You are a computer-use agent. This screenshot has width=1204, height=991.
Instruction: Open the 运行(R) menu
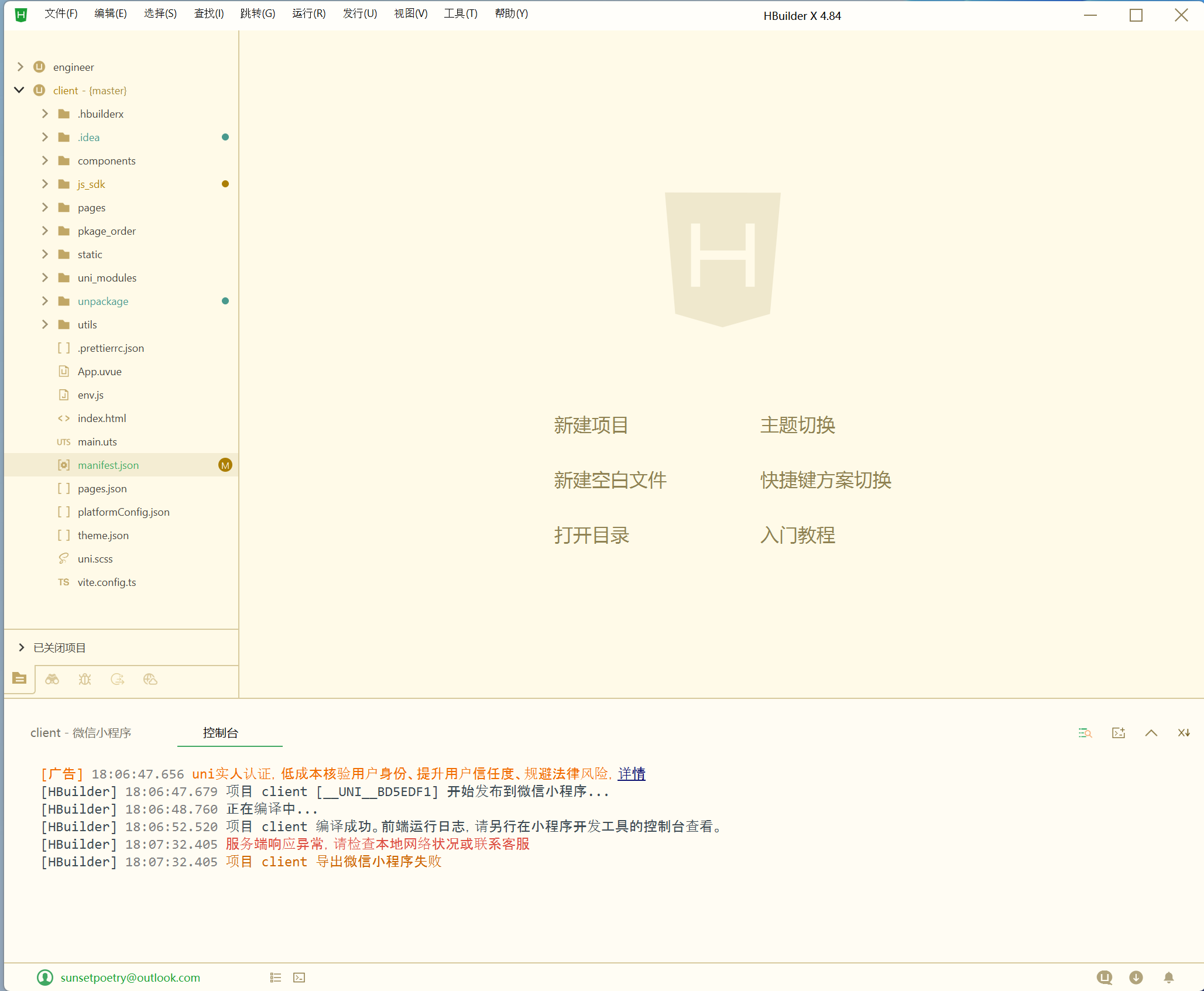[308, 13]
